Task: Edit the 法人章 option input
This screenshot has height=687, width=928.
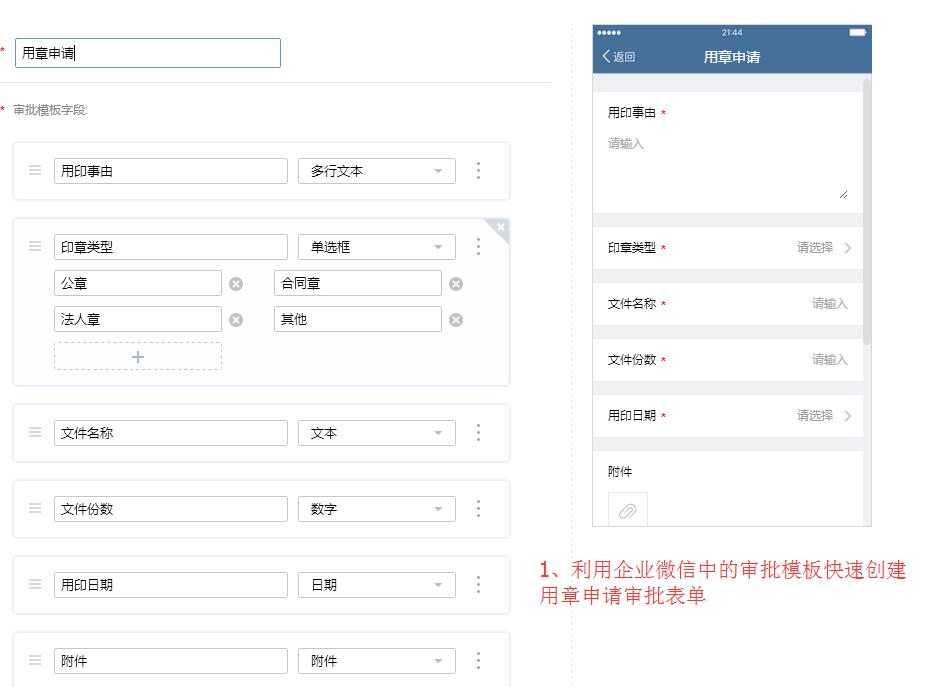Action: pos(138,320)
